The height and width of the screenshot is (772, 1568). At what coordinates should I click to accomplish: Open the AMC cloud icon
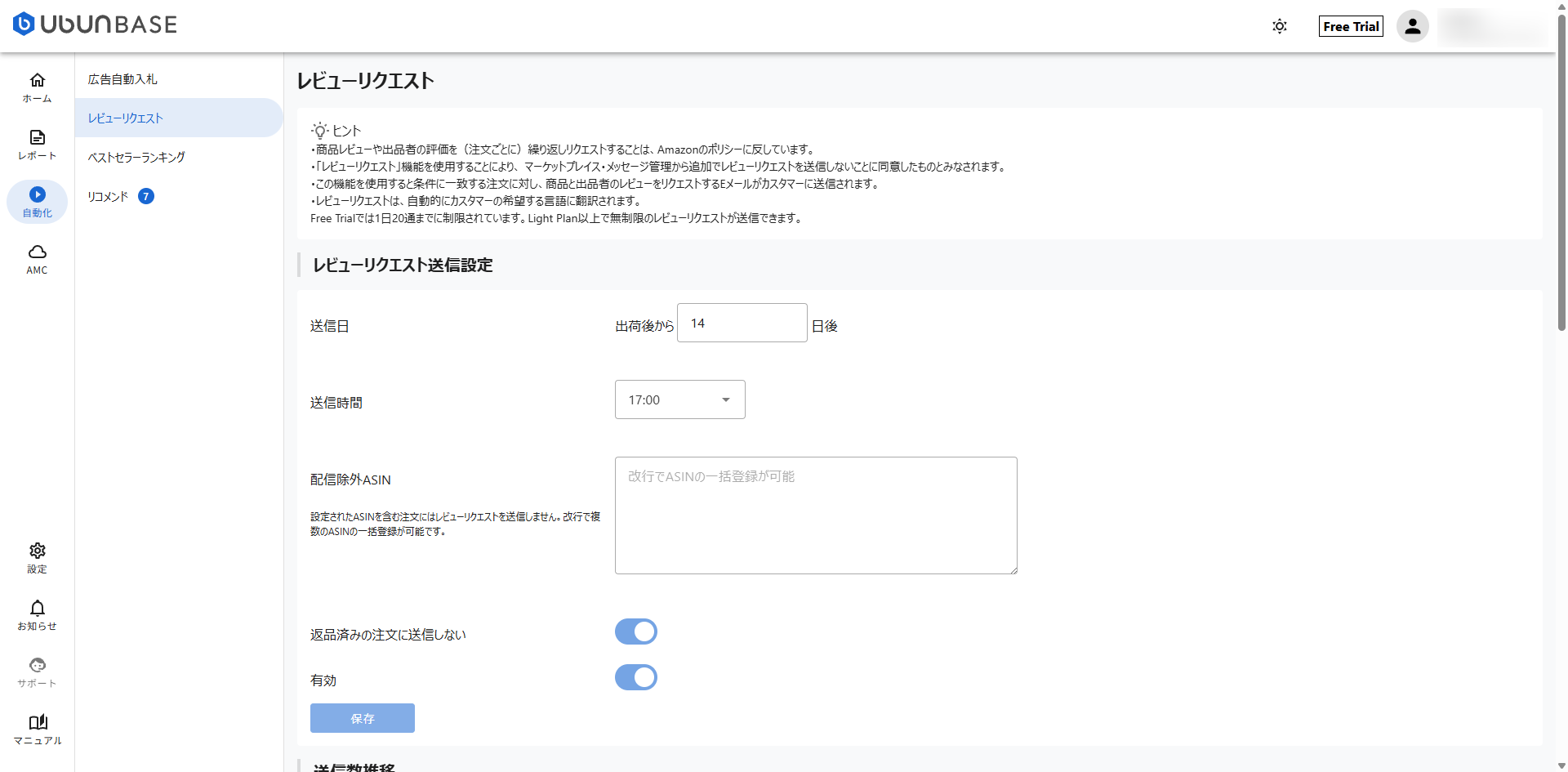tap(37, 252)
